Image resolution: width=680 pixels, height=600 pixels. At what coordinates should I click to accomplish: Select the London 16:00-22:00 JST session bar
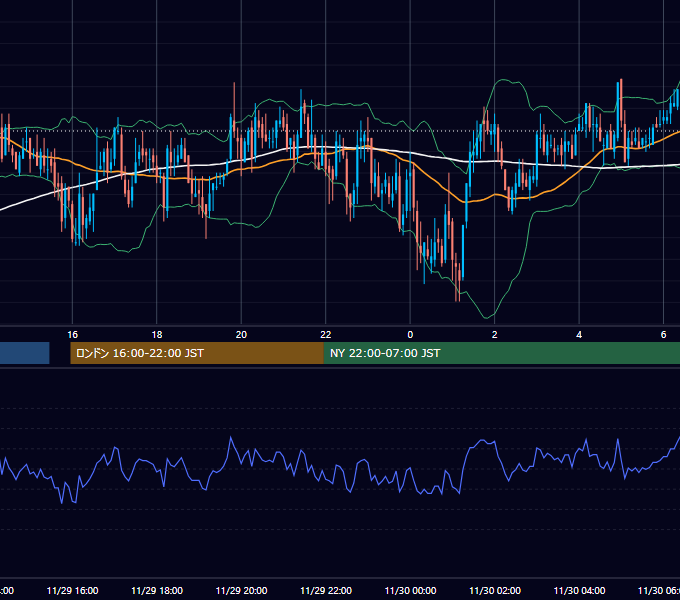(x=197, y=353)
